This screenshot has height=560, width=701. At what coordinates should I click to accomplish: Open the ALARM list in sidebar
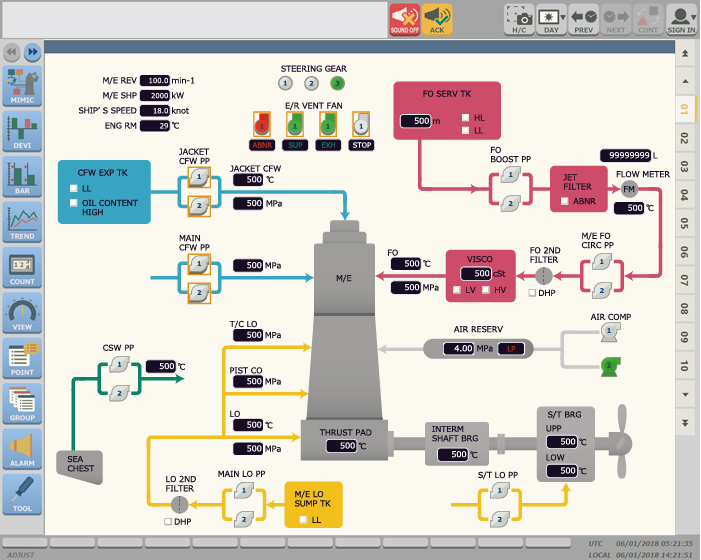point(22,450)
